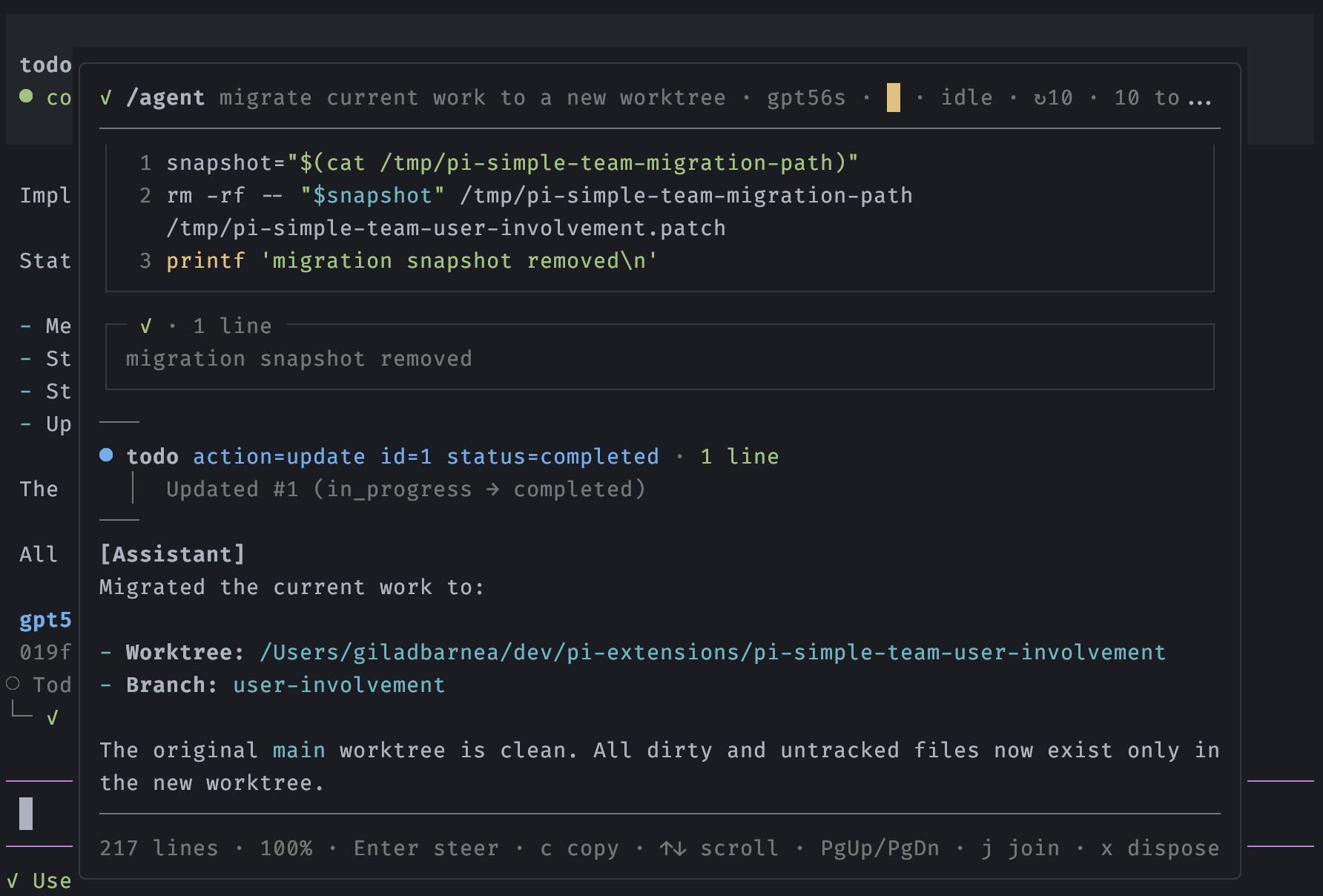Click the green checkmark before /agent

pyautogui.click(x=106, y=98)
